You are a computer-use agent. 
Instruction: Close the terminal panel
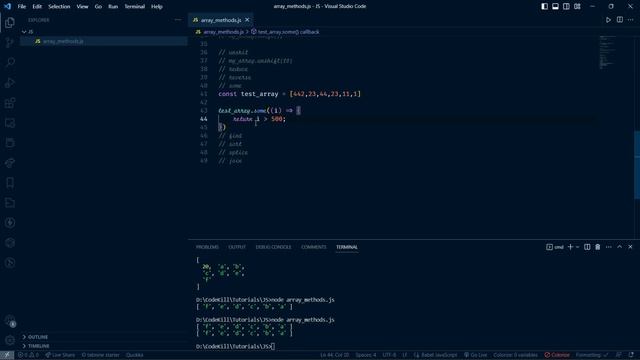pos(630,247)
